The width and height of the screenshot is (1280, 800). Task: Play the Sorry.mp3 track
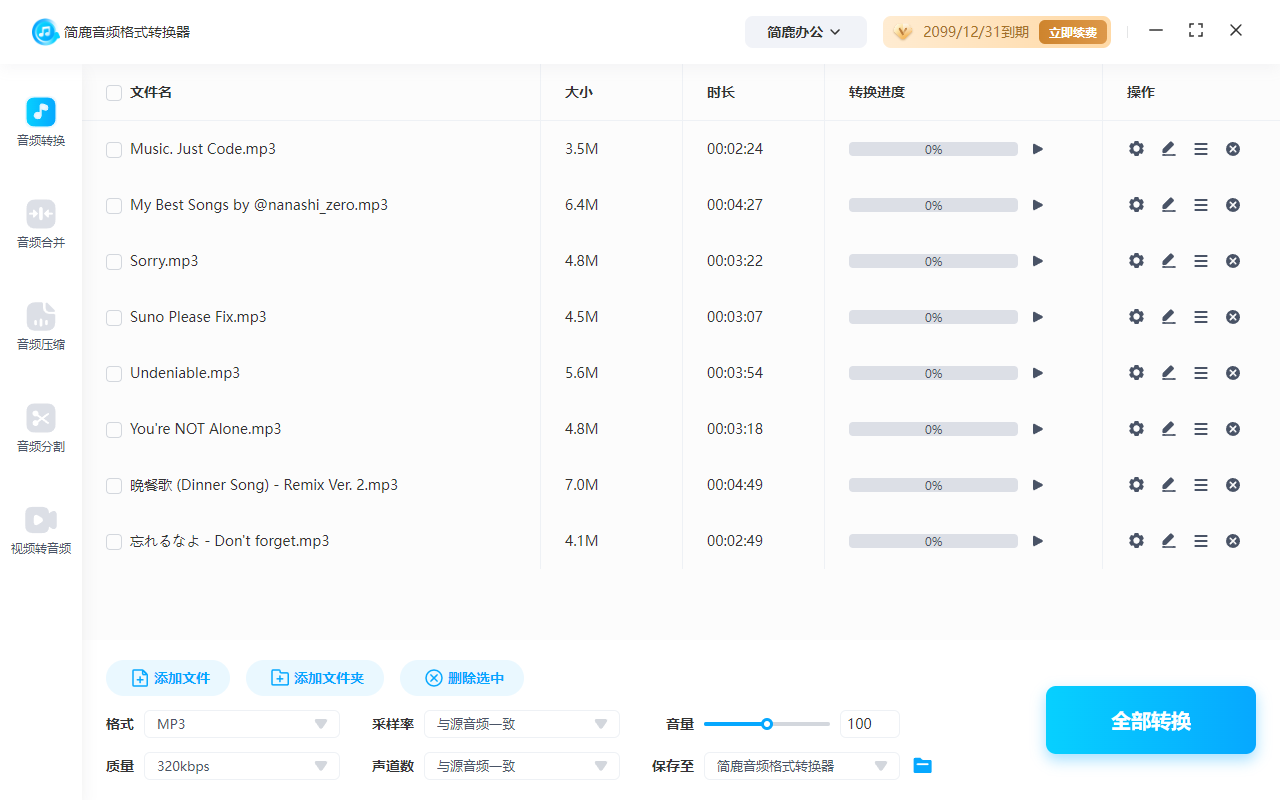1038,261
